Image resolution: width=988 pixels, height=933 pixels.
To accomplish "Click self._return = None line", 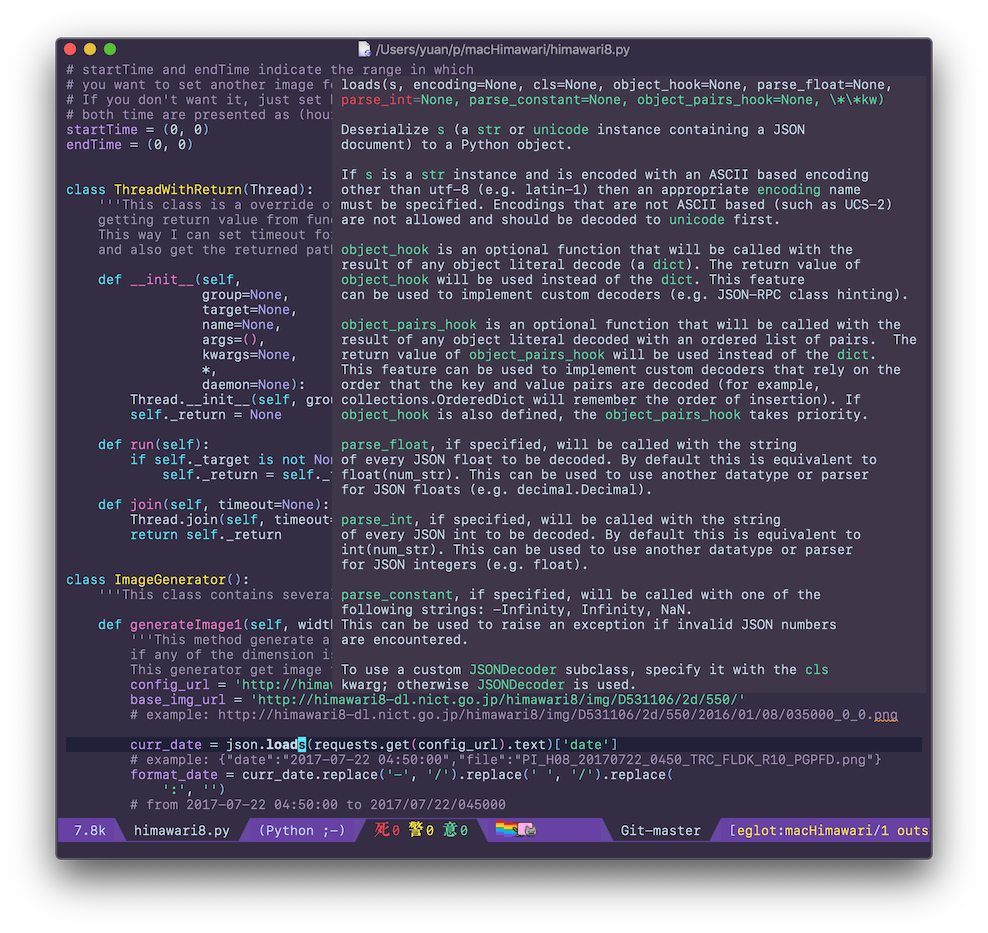I will pyautogui.click(x=205, y=415).
